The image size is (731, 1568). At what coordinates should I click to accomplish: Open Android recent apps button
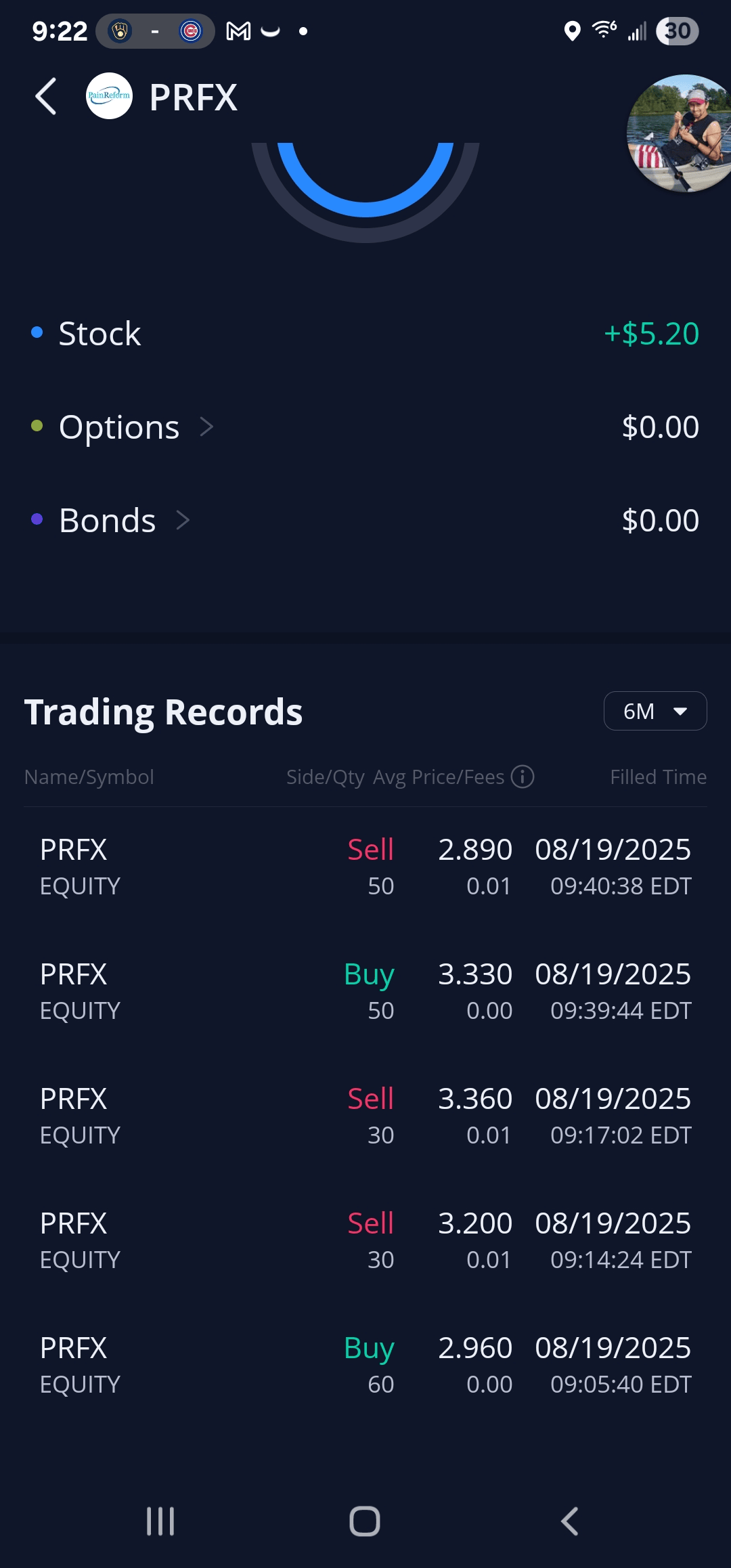pos(160,1521)
